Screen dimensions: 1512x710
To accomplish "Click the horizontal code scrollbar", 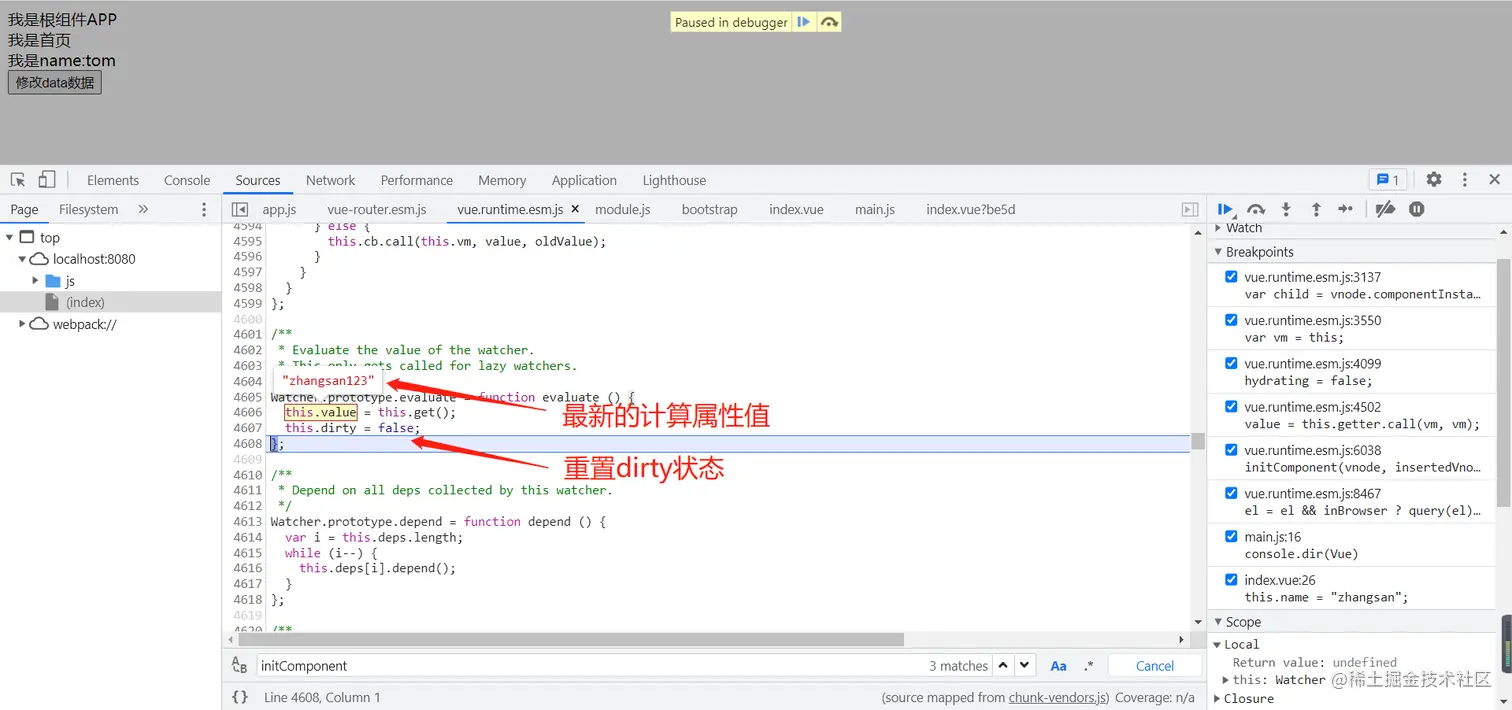I will pos(570,639).
